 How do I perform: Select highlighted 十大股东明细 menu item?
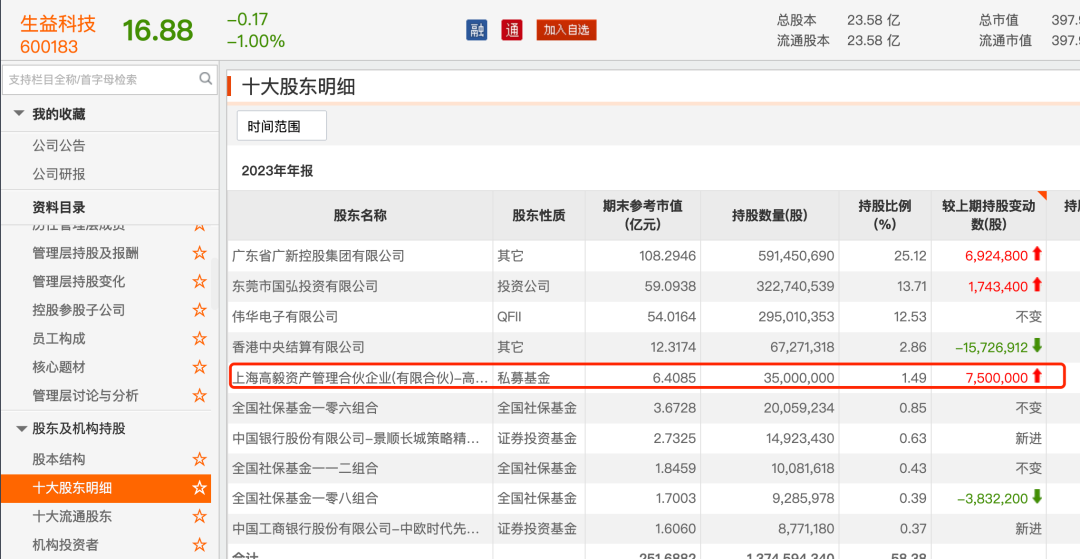click(106, 489)
